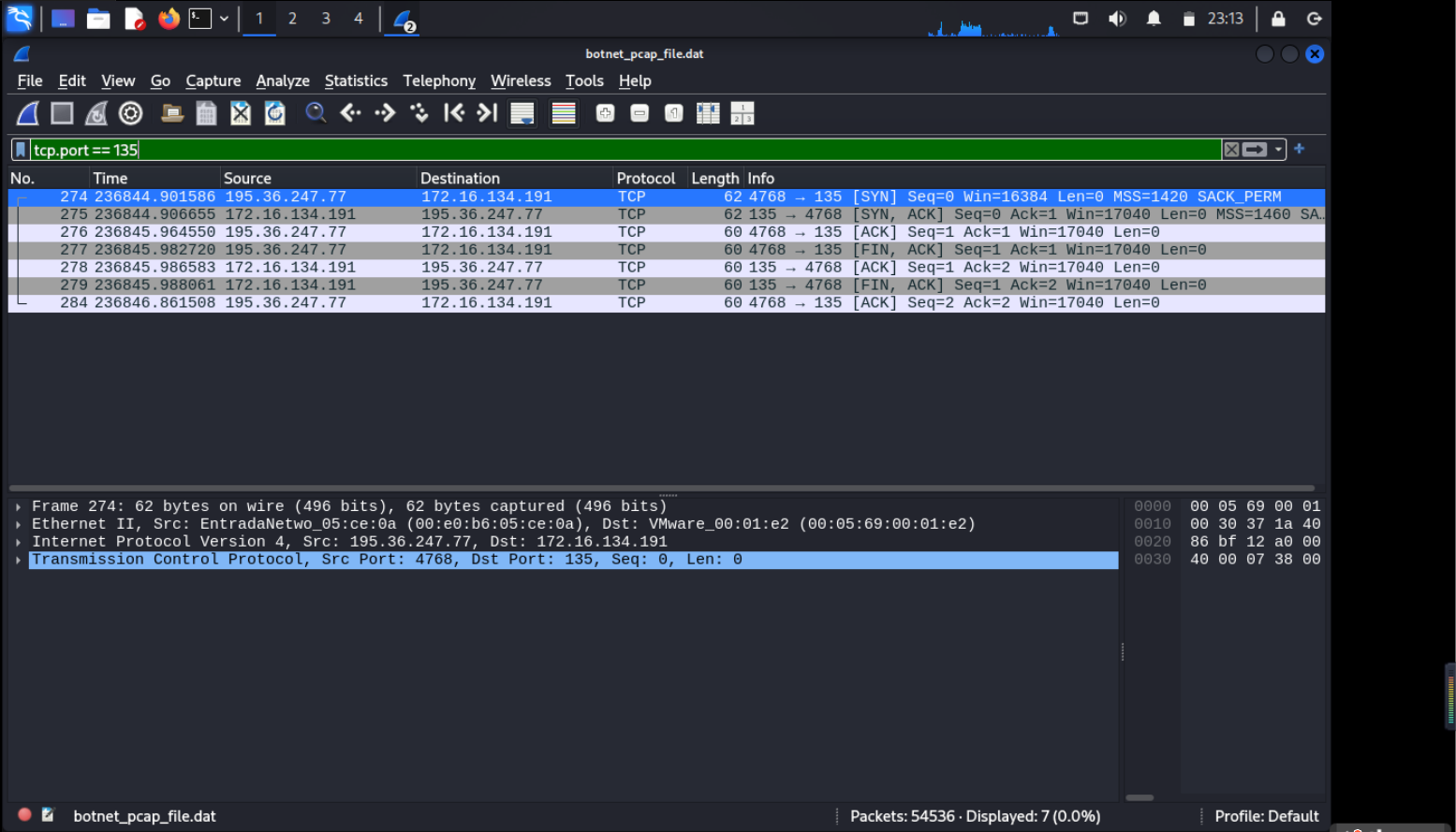
Task: Select packet 277 FIN, ACK row
Action: pos(667,250)
